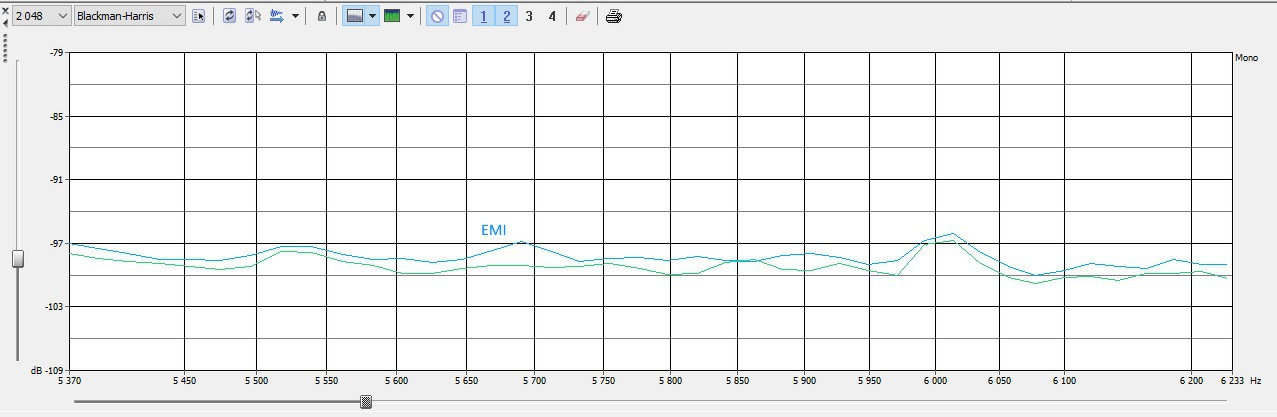Toggle the circle-slash disable icon
Viewport: 1277px width, 417px height.
coord(437,16)
